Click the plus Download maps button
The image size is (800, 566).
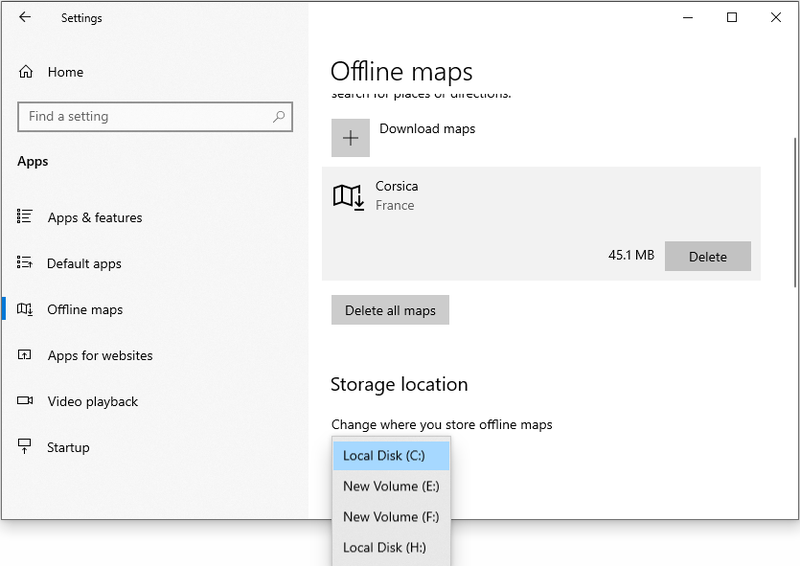coord(351,138)
